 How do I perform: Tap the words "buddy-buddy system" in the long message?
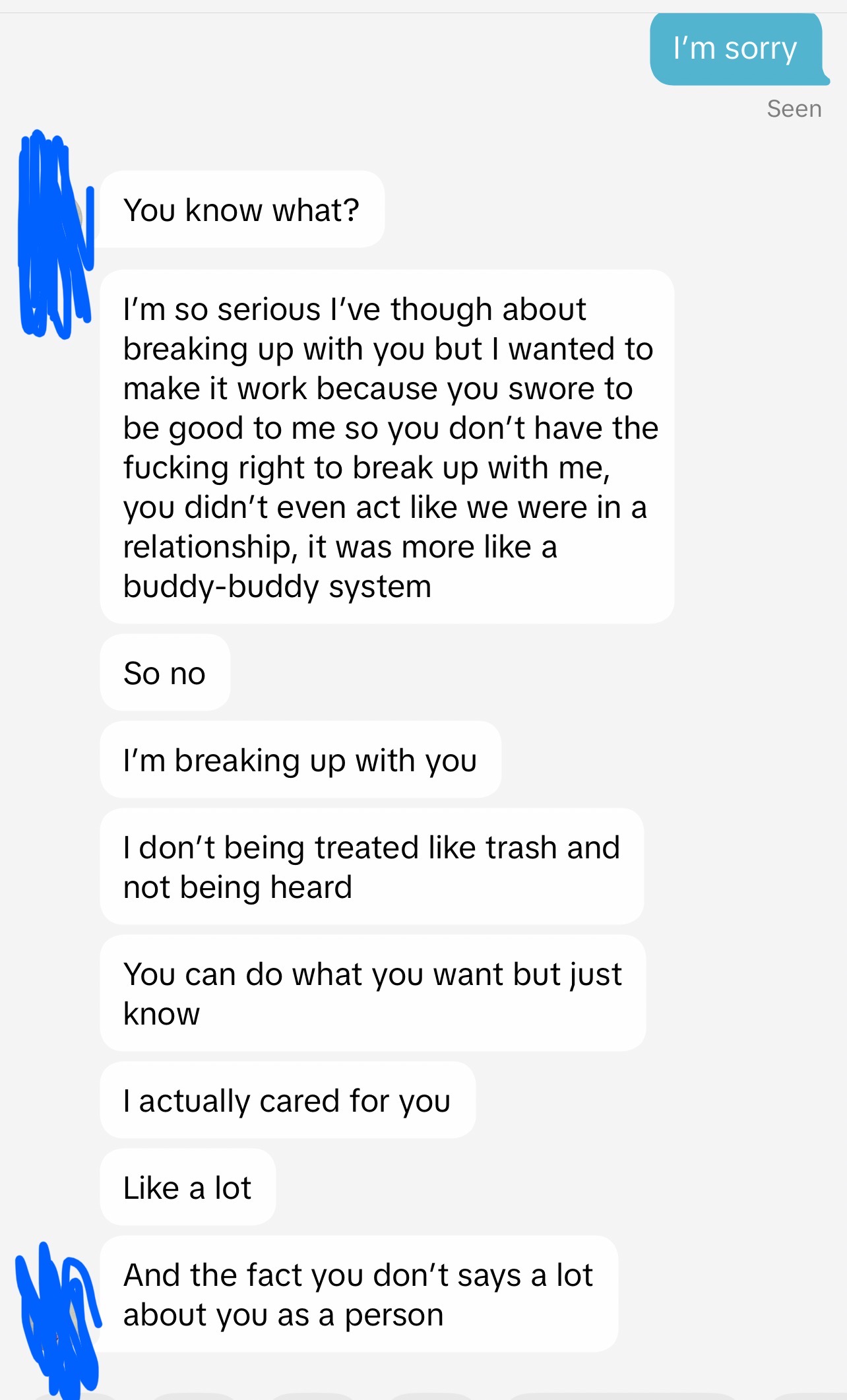point(277,587)
